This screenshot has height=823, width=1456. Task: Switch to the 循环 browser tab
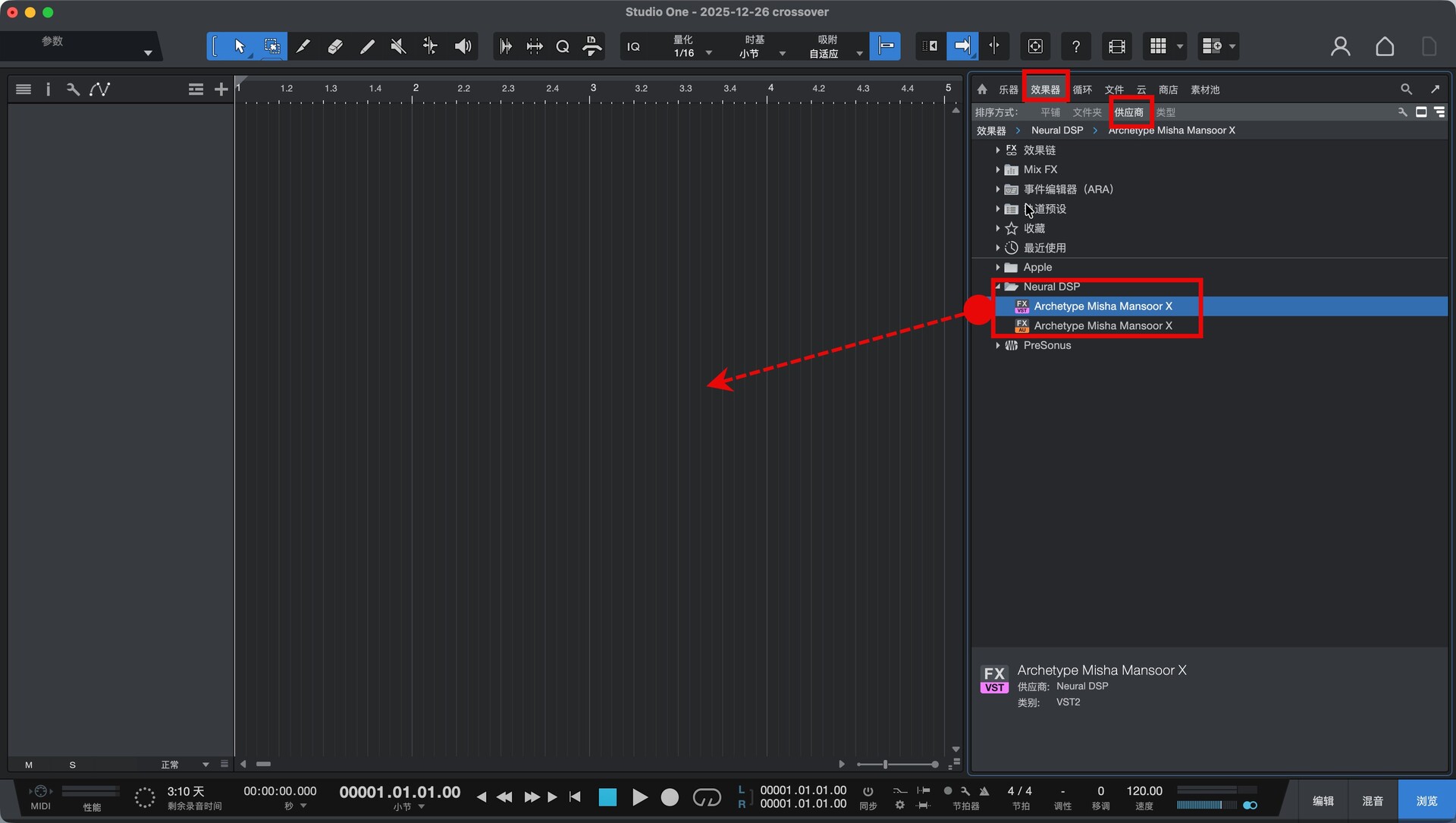click(x=1082, y=90)
